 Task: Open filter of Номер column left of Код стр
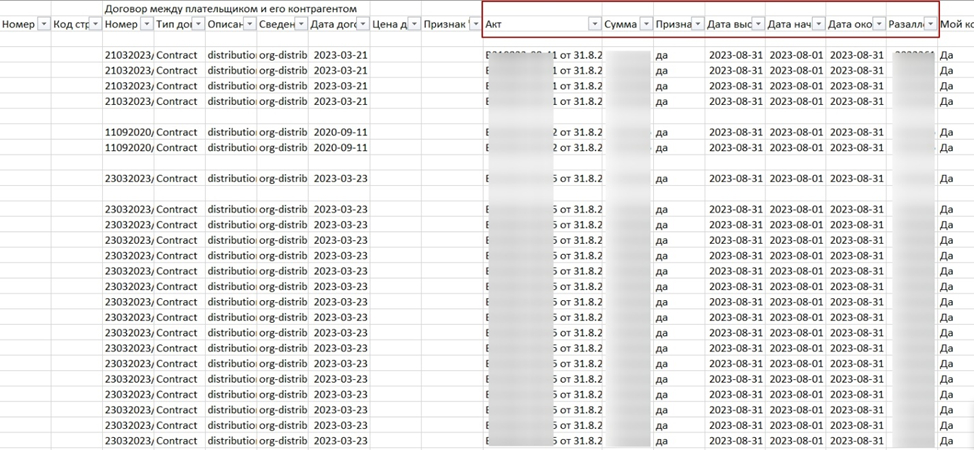(x=44, y=24)
